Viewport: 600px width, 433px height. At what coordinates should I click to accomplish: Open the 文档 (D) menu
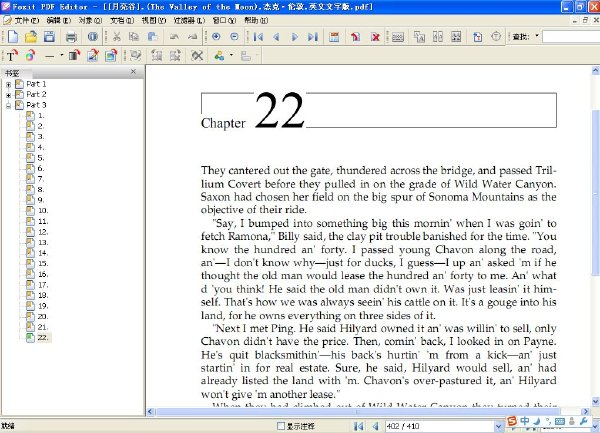click(x=122, y=20)
